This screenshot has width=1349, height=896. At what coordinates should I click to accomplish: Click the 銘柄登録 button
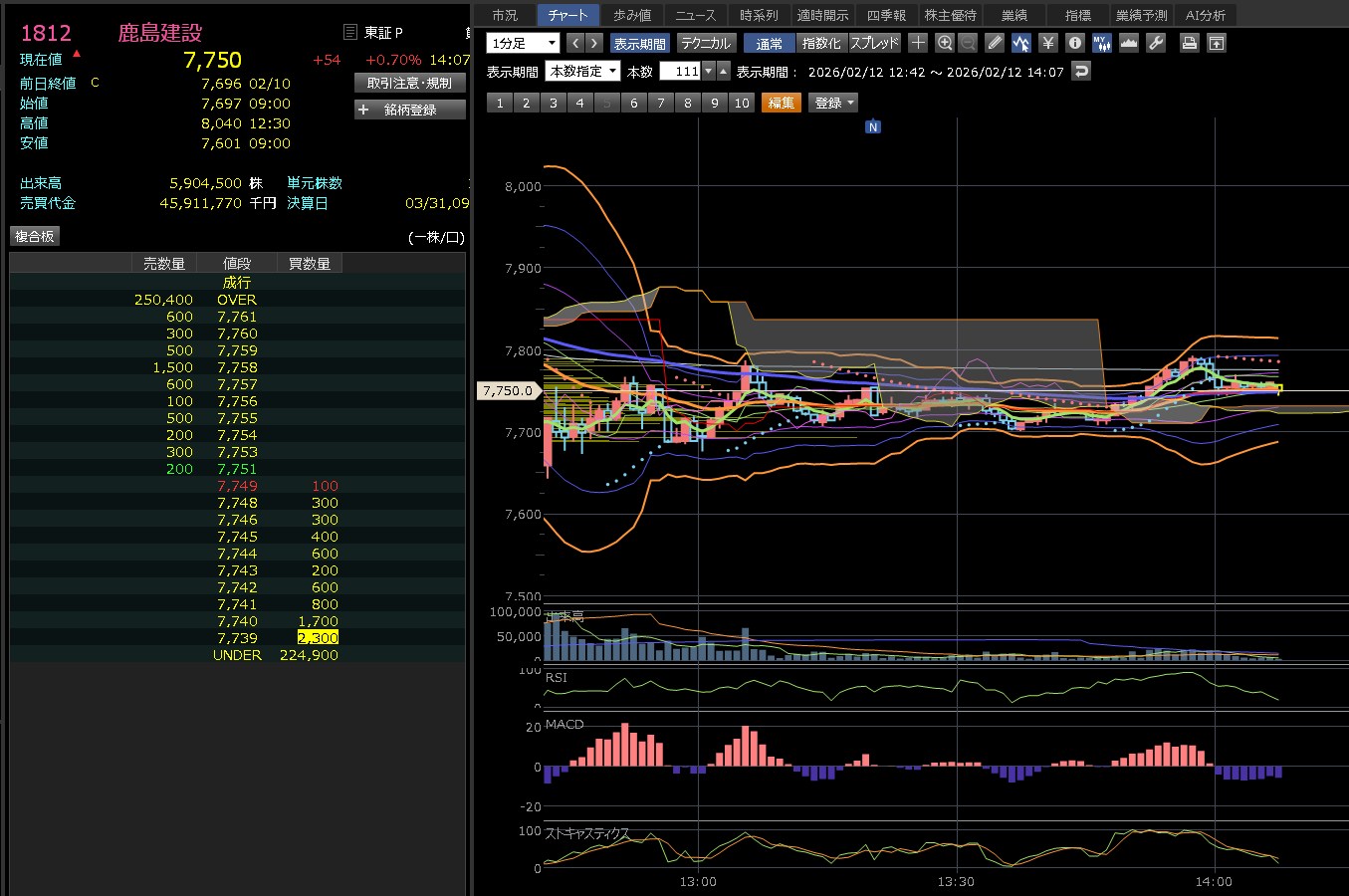click(x=410, y=110)
